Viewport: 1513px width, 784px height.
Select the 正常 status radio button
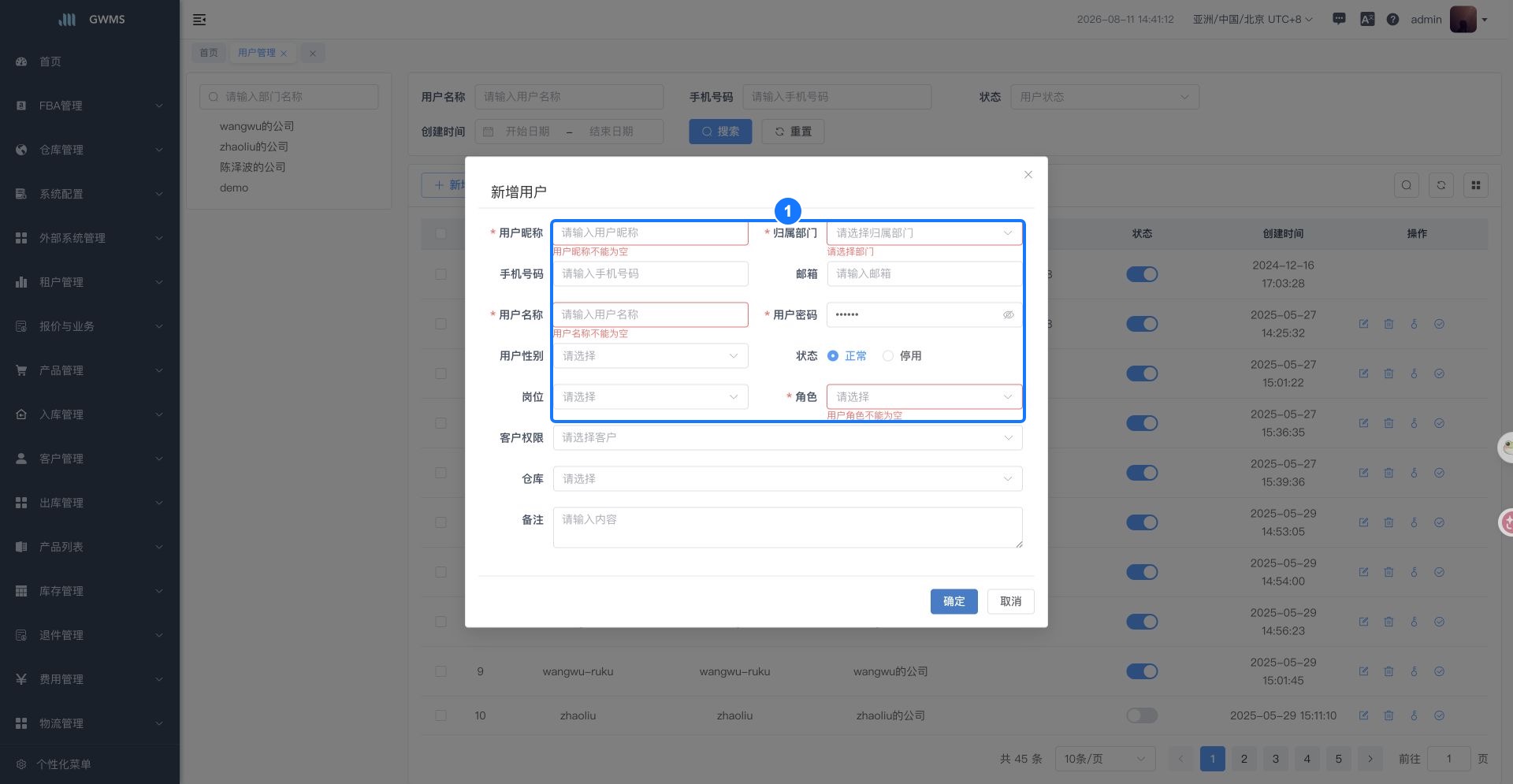[833, 356]
